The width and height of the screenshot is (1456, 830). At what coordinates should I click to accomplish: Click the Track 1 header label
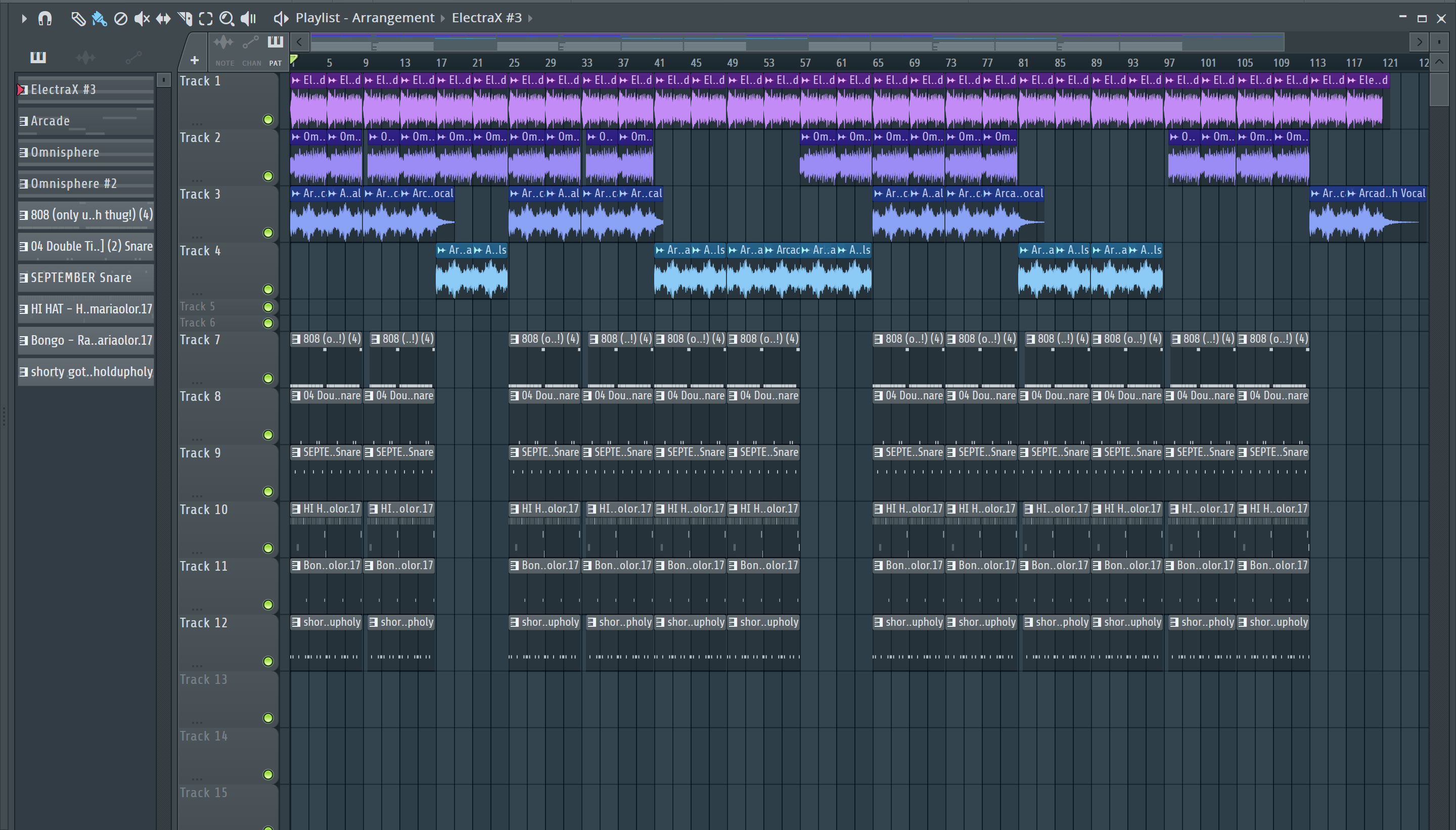(x=200, y=81)
